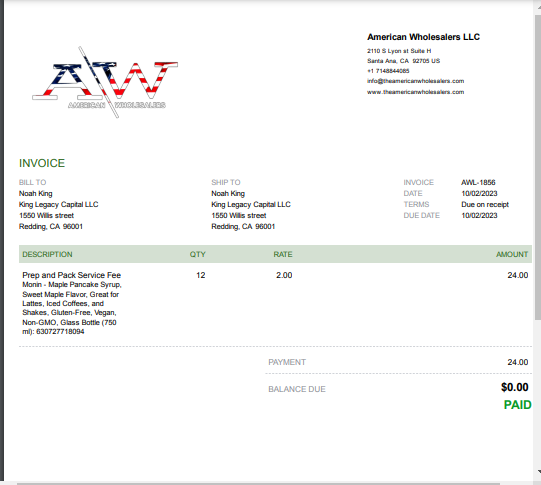The height and width of the screenshot is (485, 541).
Task: Click the DESCRIPTION column header
Action: pos(47,254)
